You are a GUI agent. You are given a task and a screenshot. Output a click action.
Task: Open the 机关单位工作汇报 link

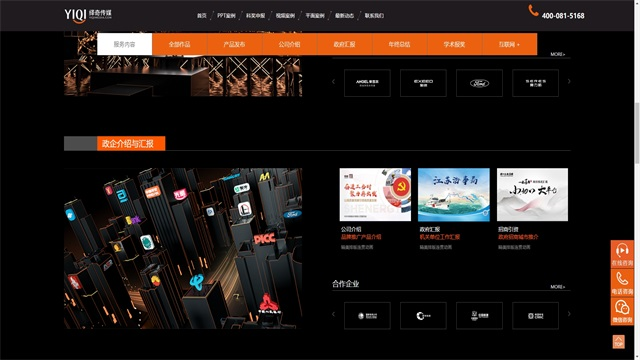pos(440,237)
